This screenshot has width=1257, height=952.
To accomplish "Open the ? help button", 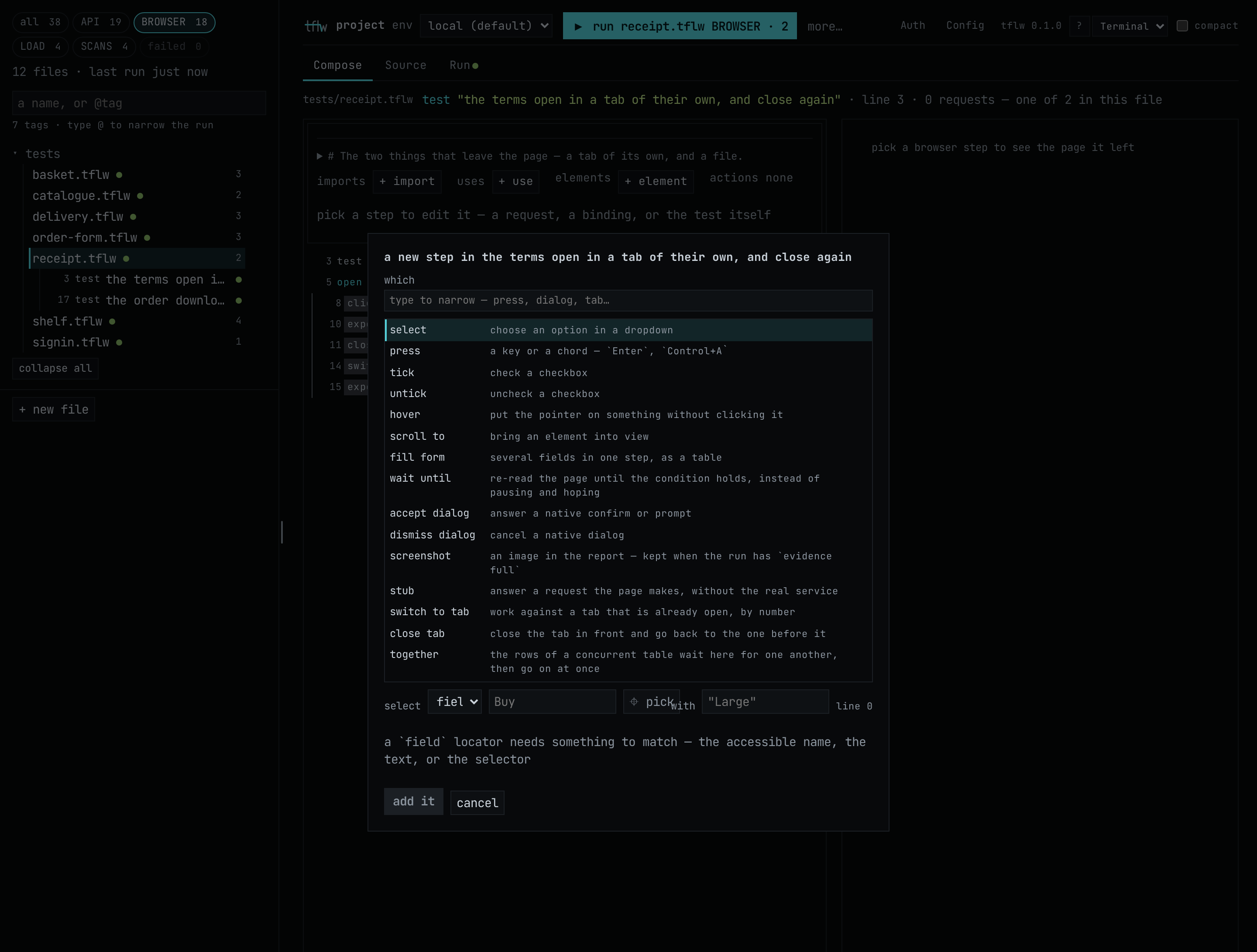I will [1079, 26].
